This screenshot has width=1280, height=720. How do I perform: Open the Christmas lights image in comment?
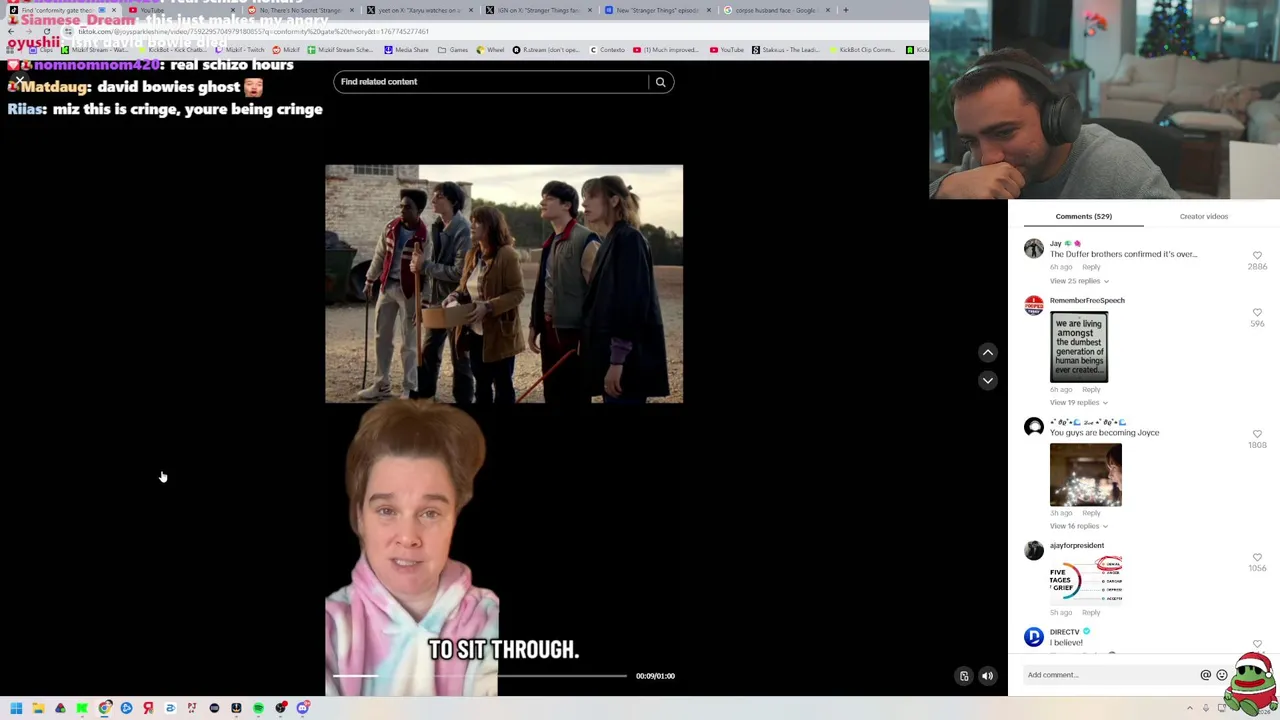[1086, 474]
